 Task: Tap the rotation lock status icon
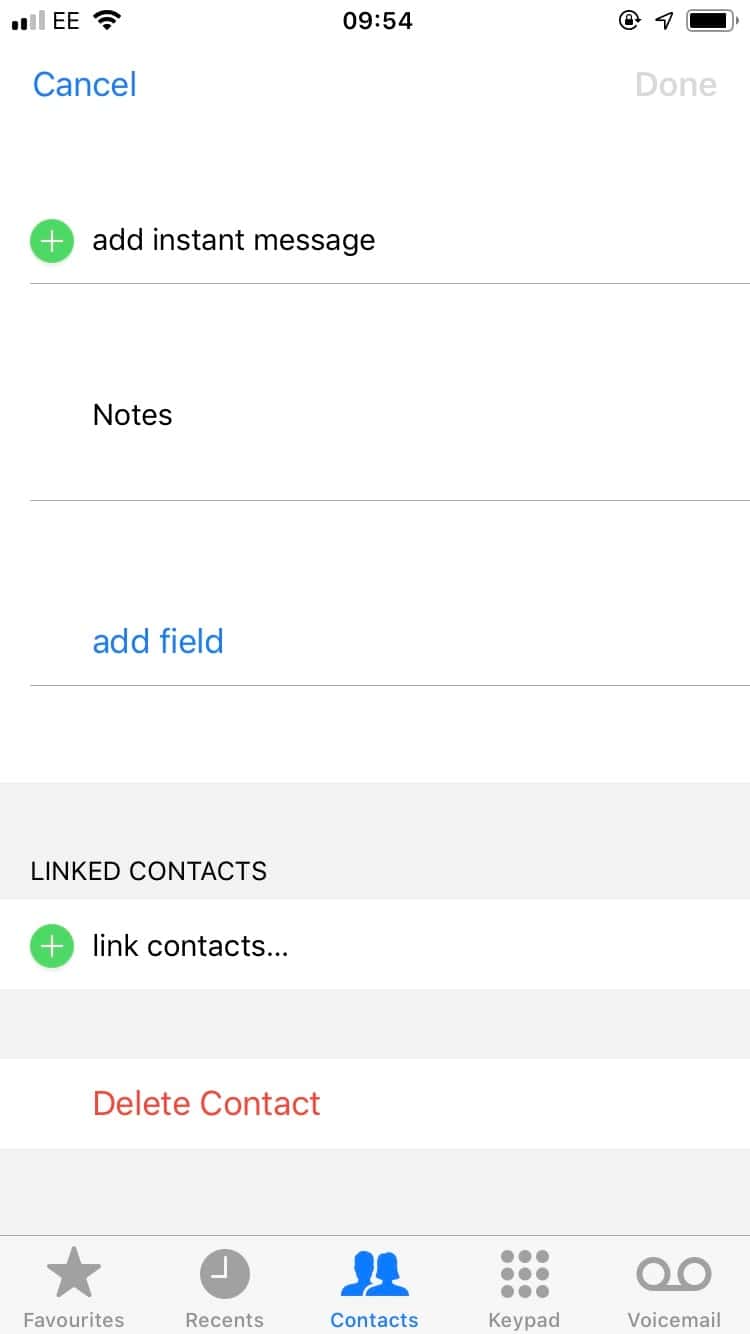629,21
